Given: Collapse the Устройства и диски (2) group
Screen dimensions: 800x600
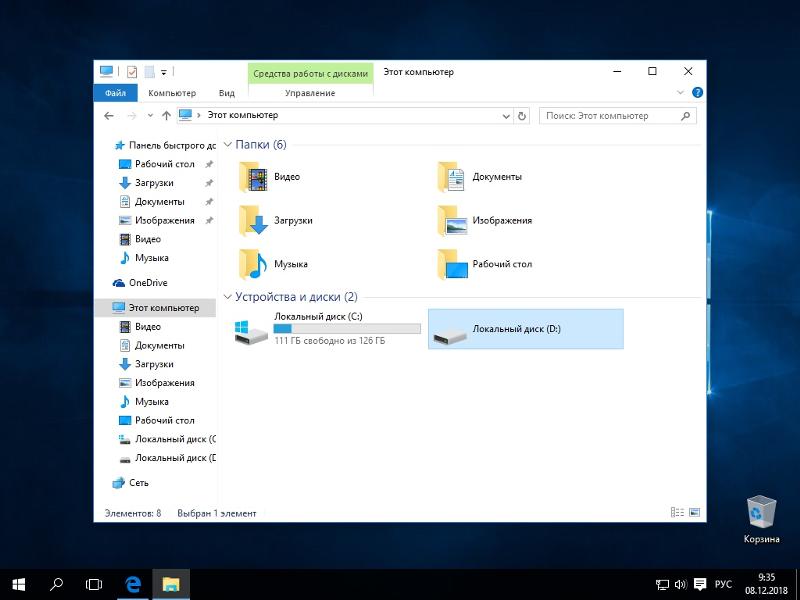Looking at the screenshot, I should (228, 296).
